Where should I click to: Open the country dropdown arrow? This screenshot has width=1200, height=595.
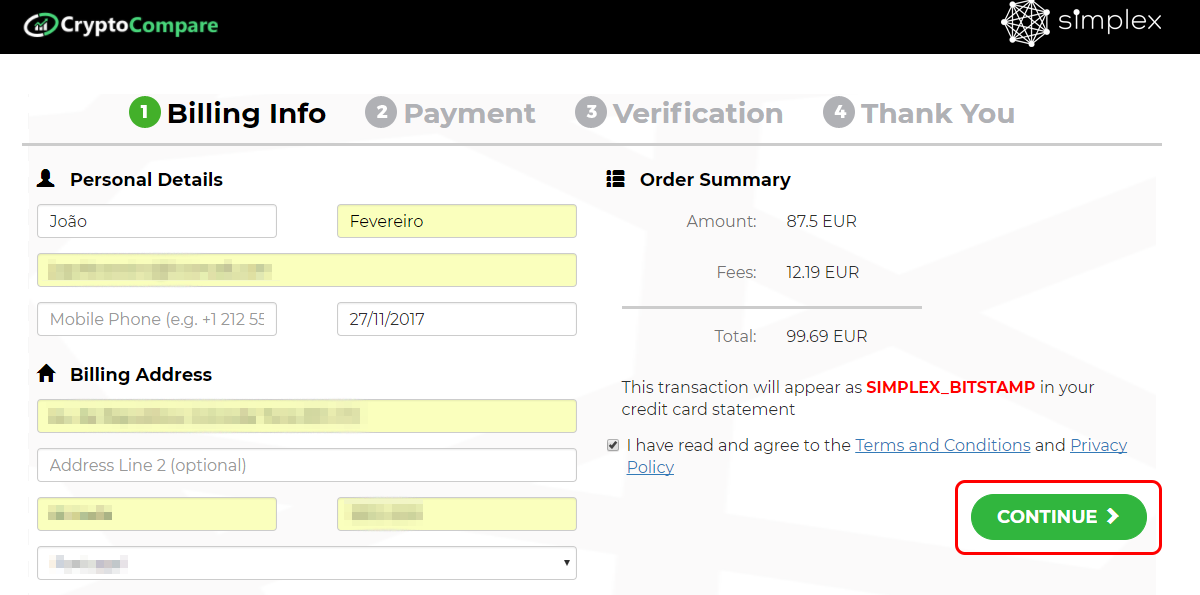pyautogui.click(x=568, y=564)
